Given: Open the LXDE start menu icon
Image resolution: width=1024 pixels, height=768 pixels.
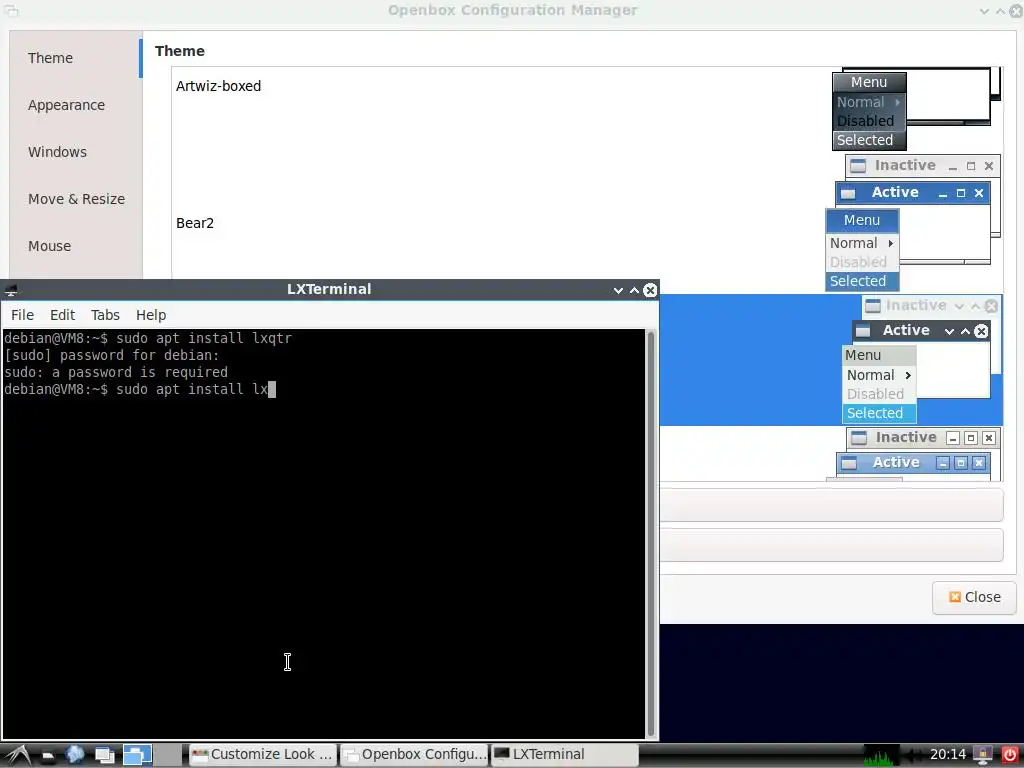Looking at the screenshot, I should pyautogui.click(x=17, y=755).
